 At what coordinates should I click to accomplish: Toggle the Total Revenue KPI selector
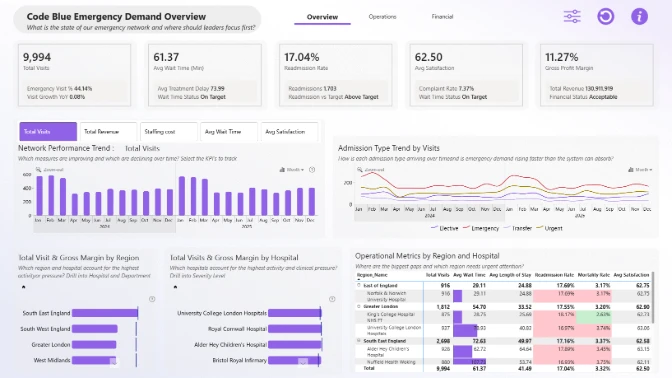click(108, 132)
